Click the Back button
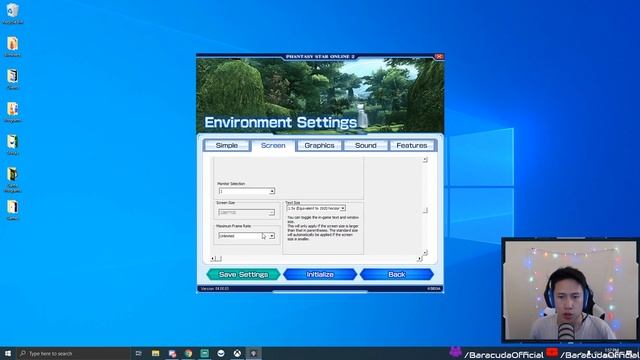The image size is (640, 360). 397,274
